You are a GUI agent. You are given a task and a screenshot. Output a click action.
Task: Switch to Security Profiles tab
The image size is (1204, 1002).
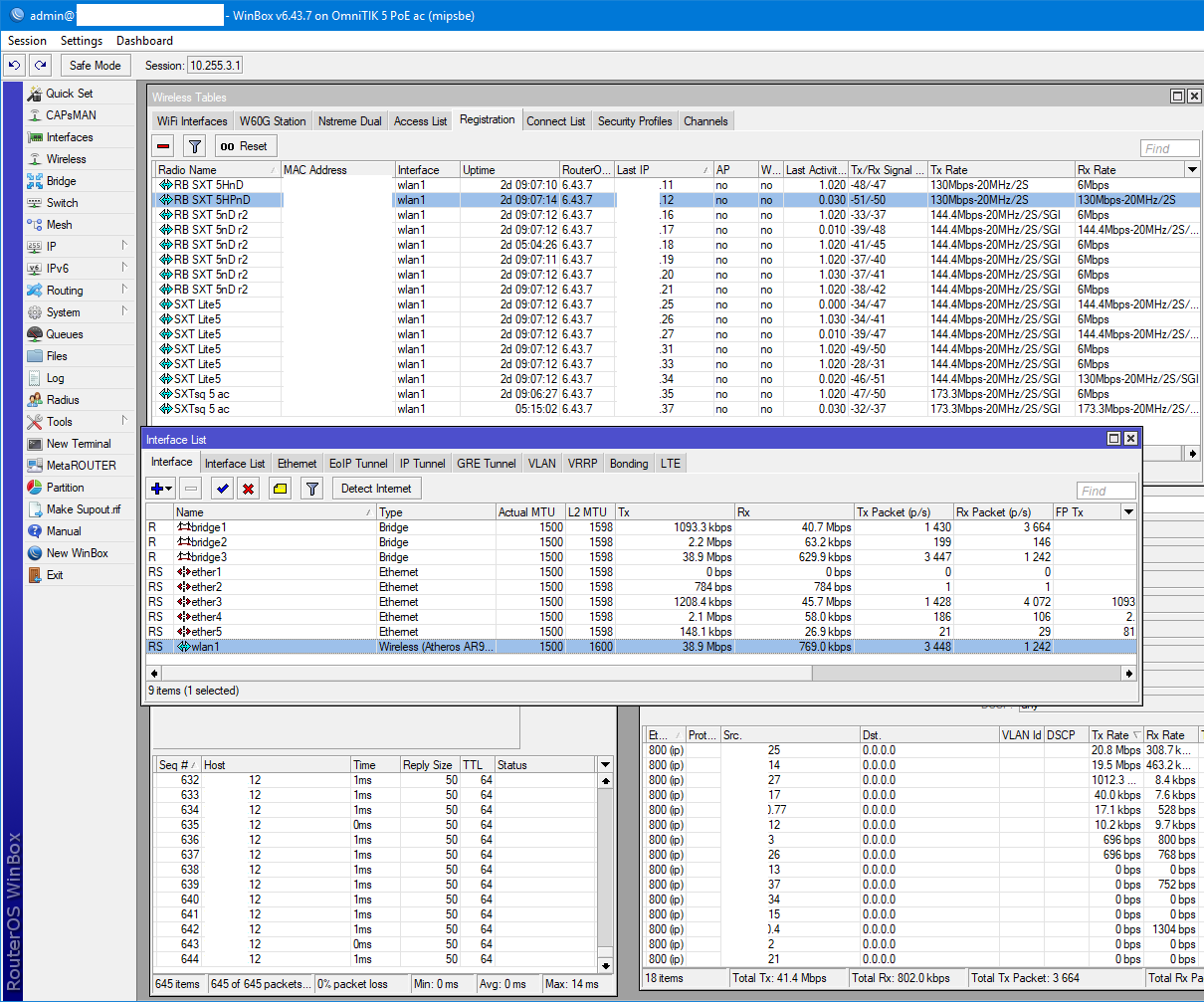click(x=635, y=121)
